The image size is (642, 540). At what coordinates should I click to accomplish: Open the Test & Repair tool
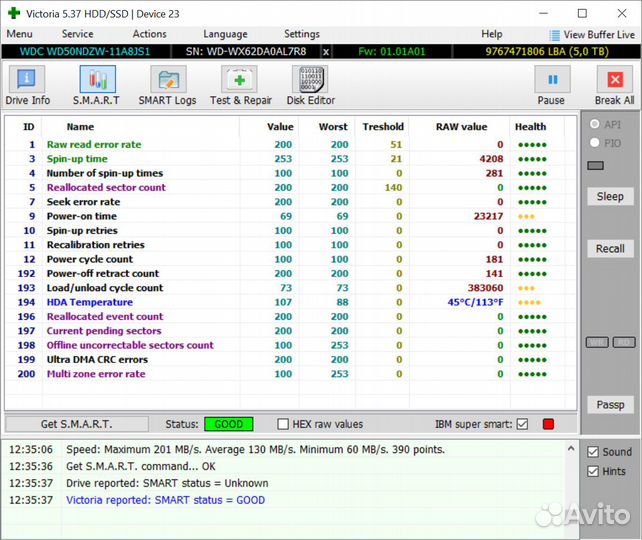coord(240,85)
